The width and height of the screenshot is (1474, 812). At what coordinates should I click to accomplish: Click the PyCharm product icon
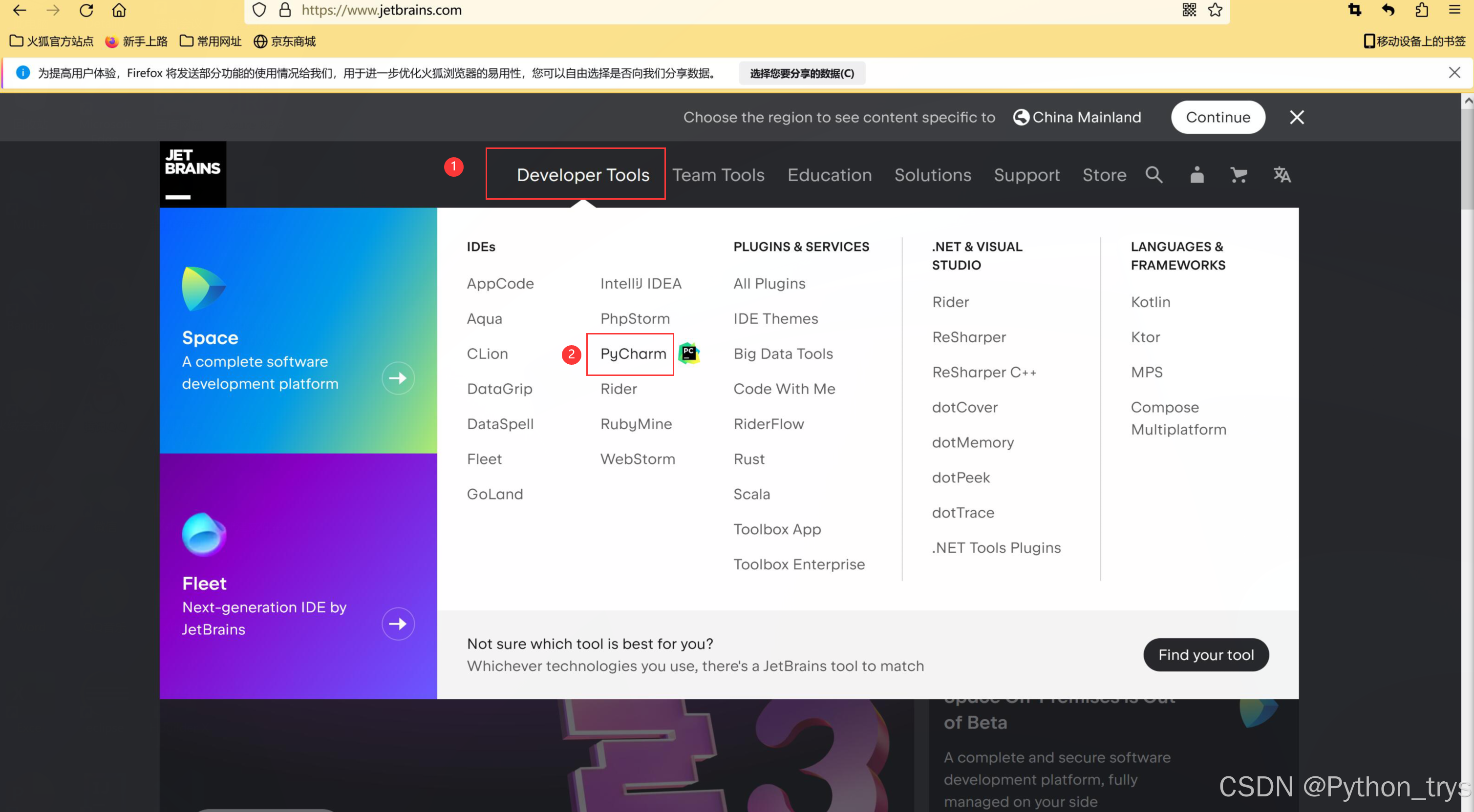coord(689,353)
